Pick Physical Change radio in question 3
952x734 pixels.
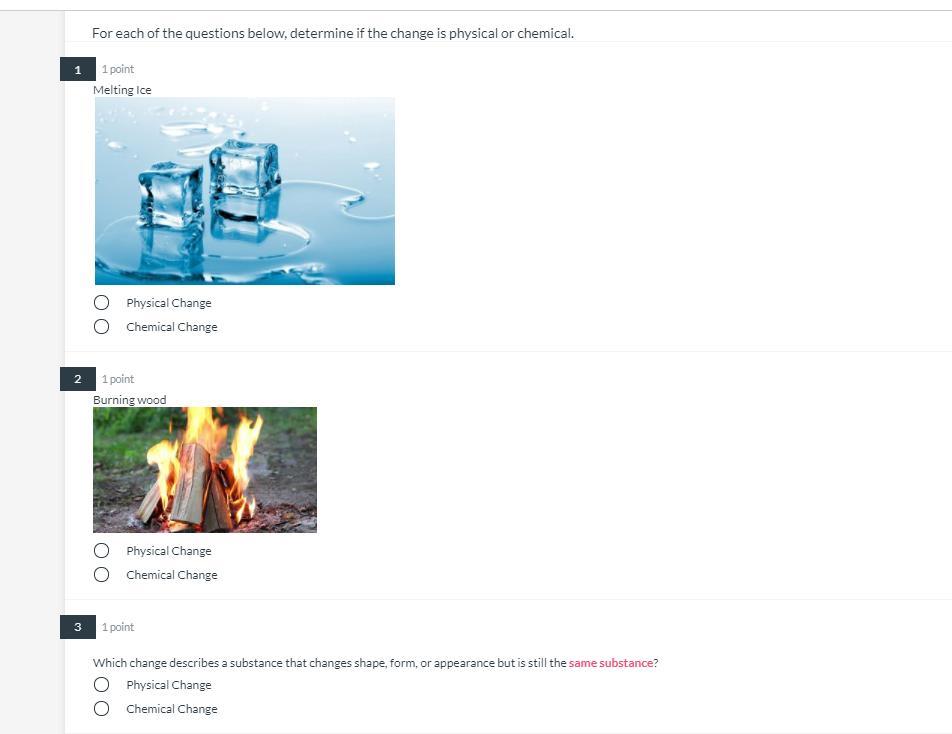pyautogui.click(x=101, y=685)
